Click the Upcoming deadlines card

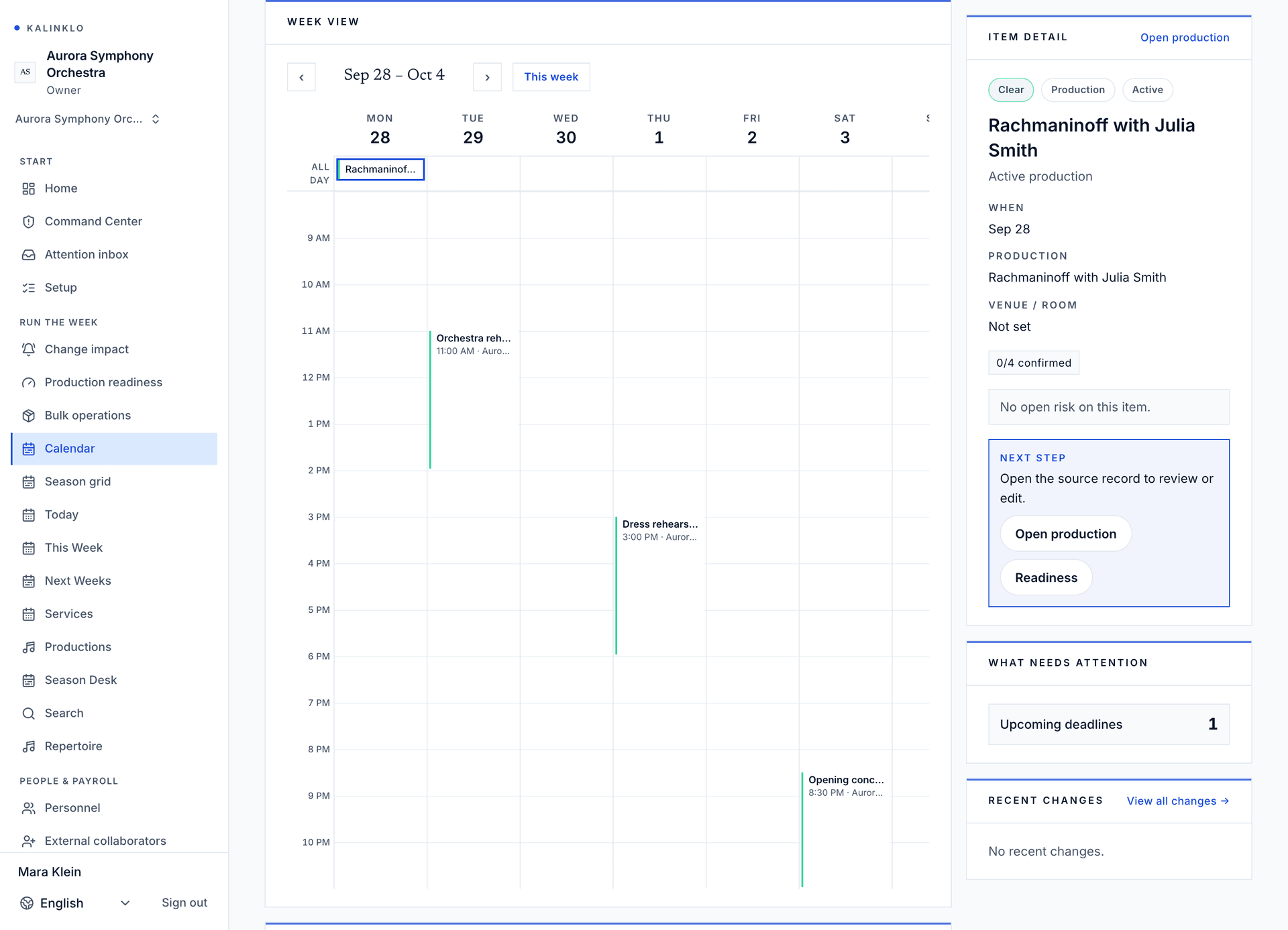click(1108, 724)
